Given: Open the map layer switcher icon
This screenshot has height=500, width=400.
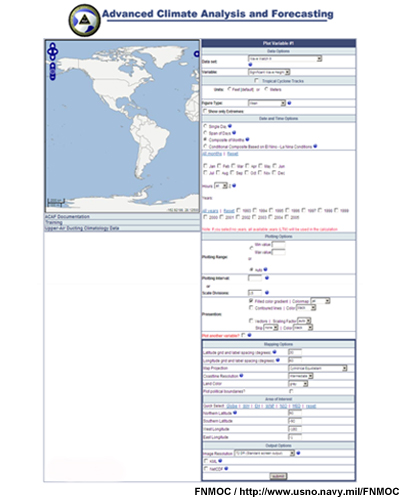Looking at the screenshot, I should (x=197, y=54).
